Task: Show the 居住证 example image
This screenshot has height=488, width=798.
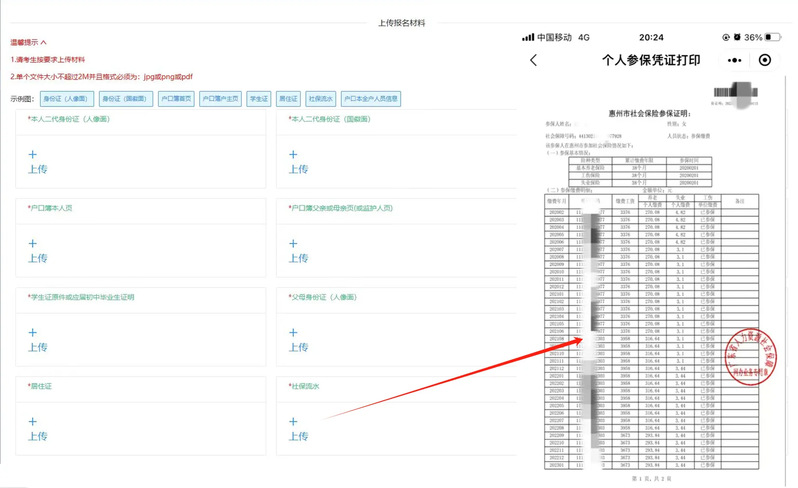Action: (288, 99)
